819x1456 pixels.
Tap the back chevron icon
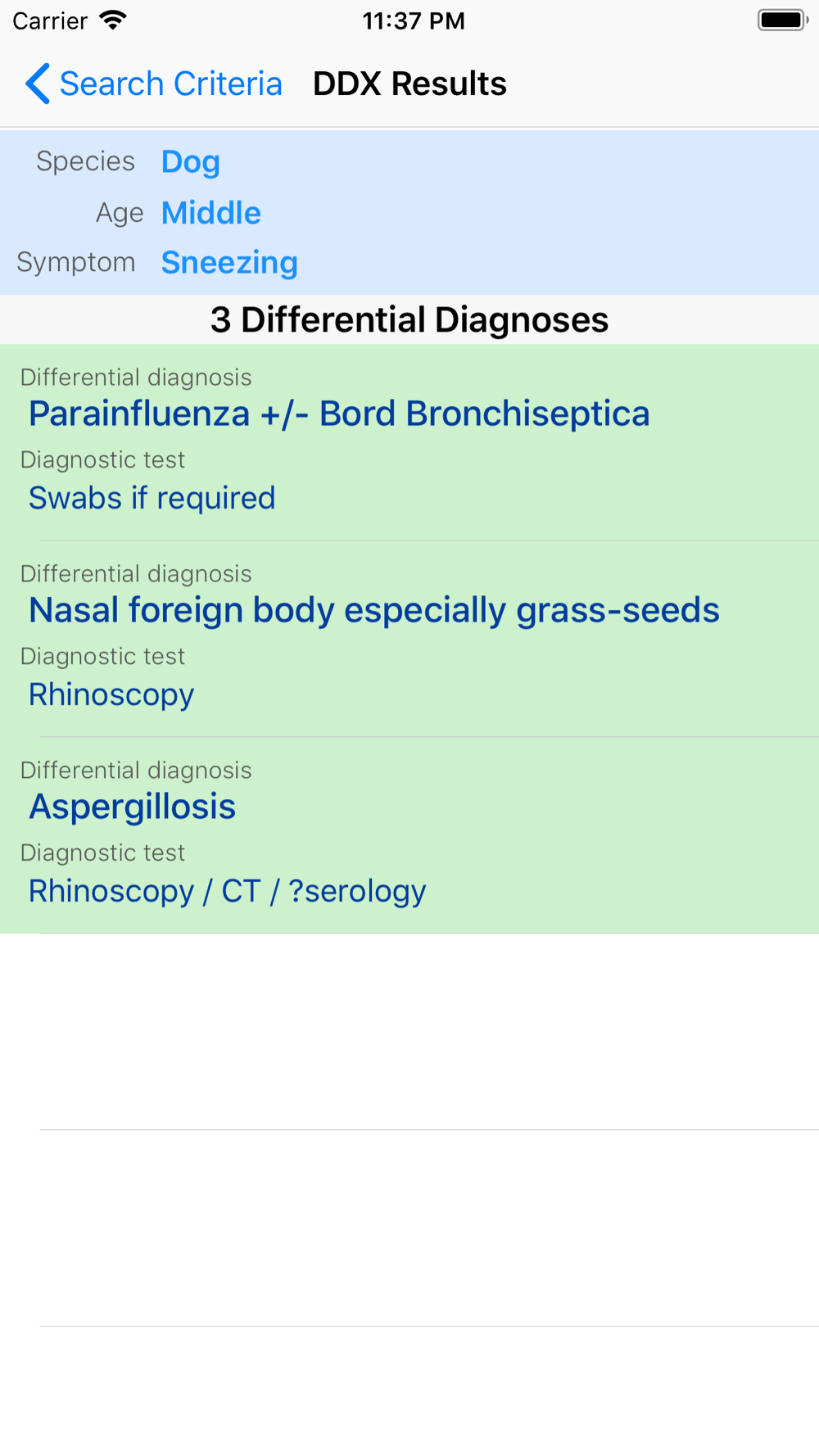[x=37, y=84]
